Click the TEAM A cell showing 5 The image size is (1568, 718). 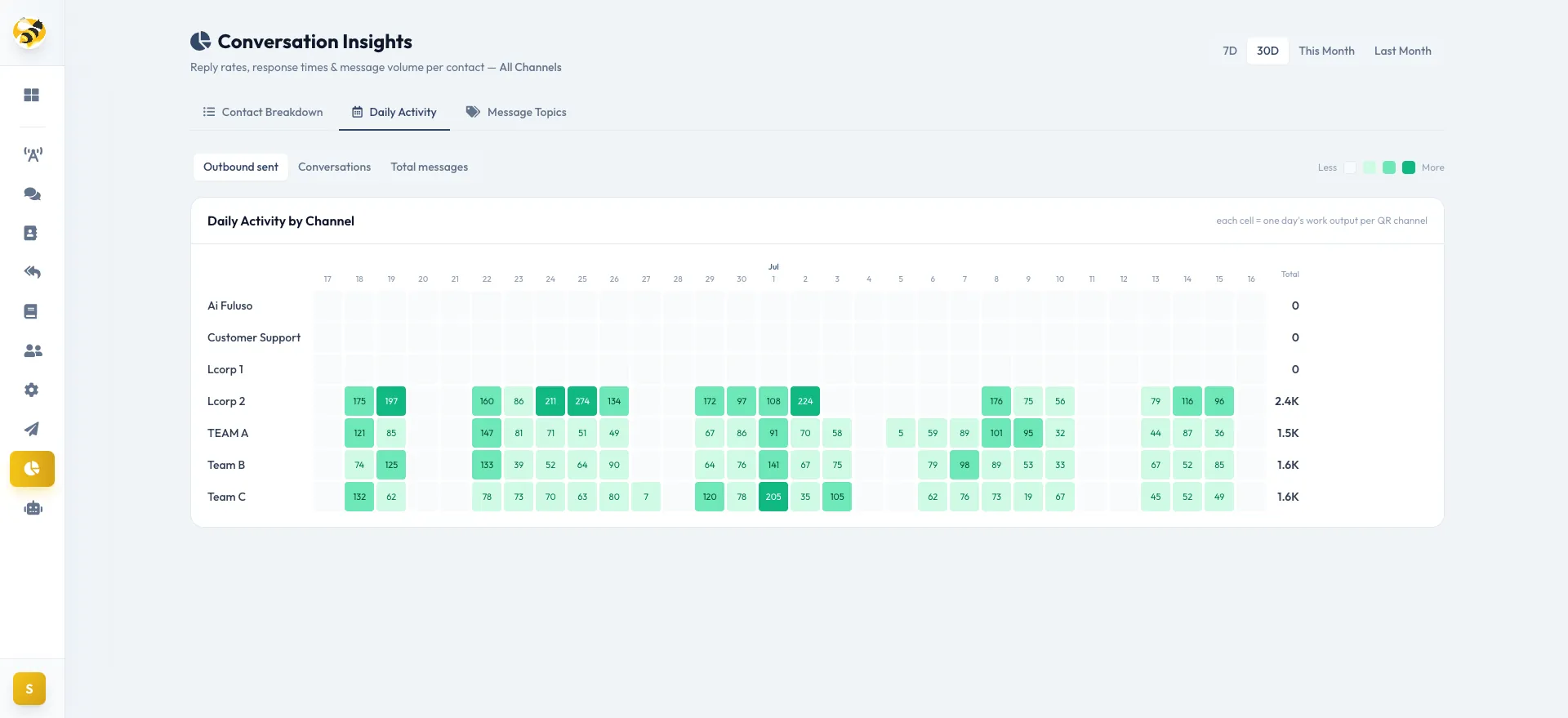tap(901, 433)
